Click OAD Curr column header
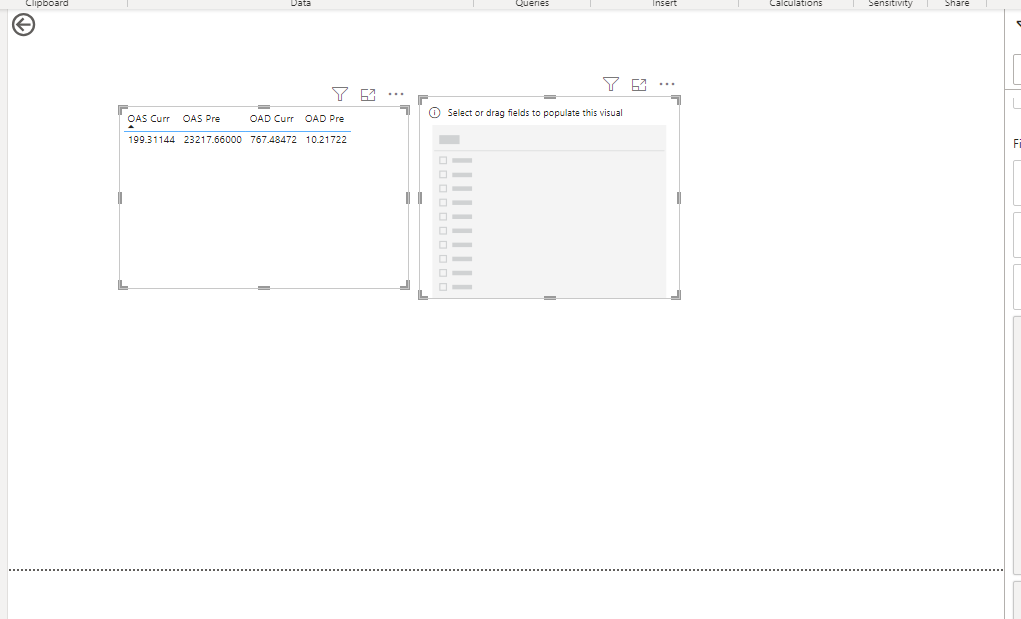1021x619 pixels. [x=272, y=118]
